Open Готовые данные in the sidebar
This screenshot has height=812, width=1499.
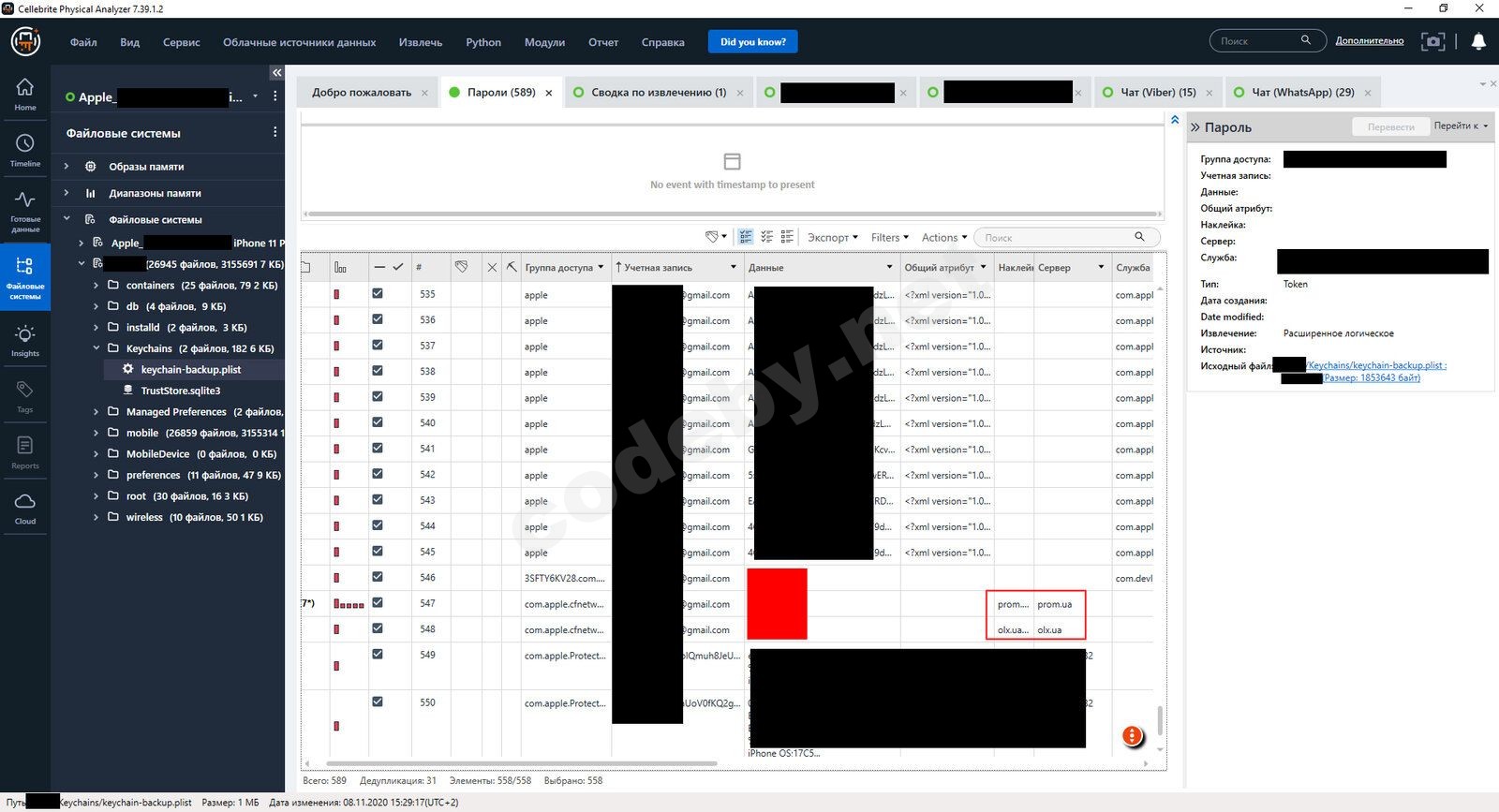25,211
